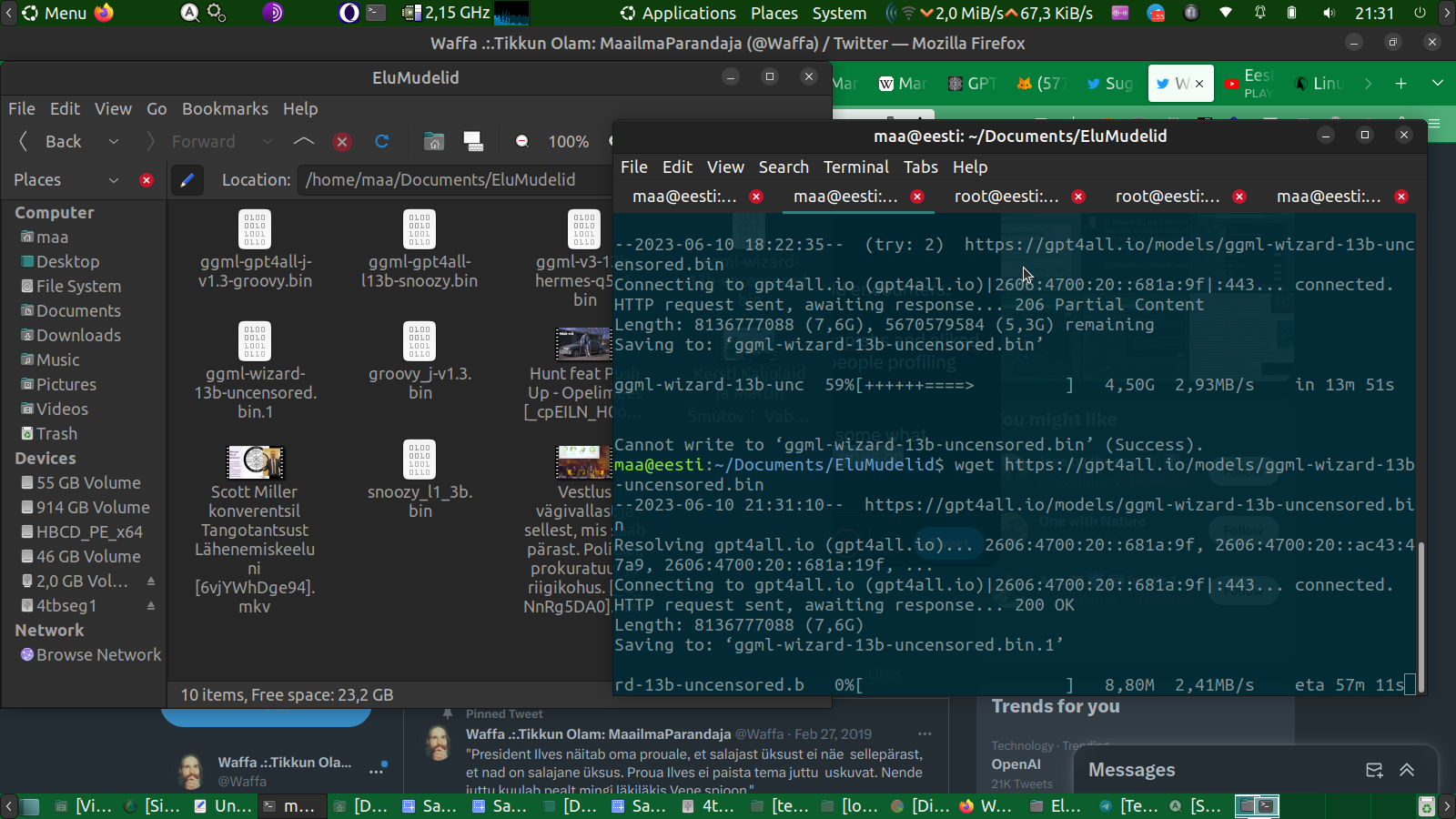Image resolution: width=1456 pixels, height=819 pixels.
Task: Open the Tabs menu in the terminal
Action: [920, 167]
